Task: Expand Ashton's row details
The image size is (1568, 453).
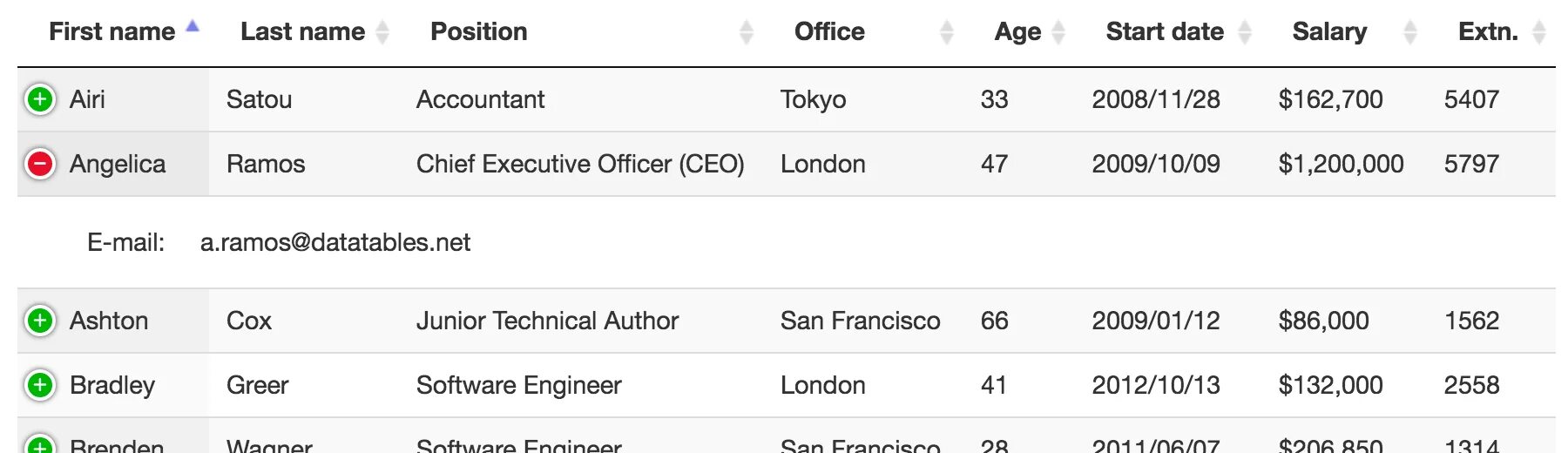Action: [x=40, y=321]
